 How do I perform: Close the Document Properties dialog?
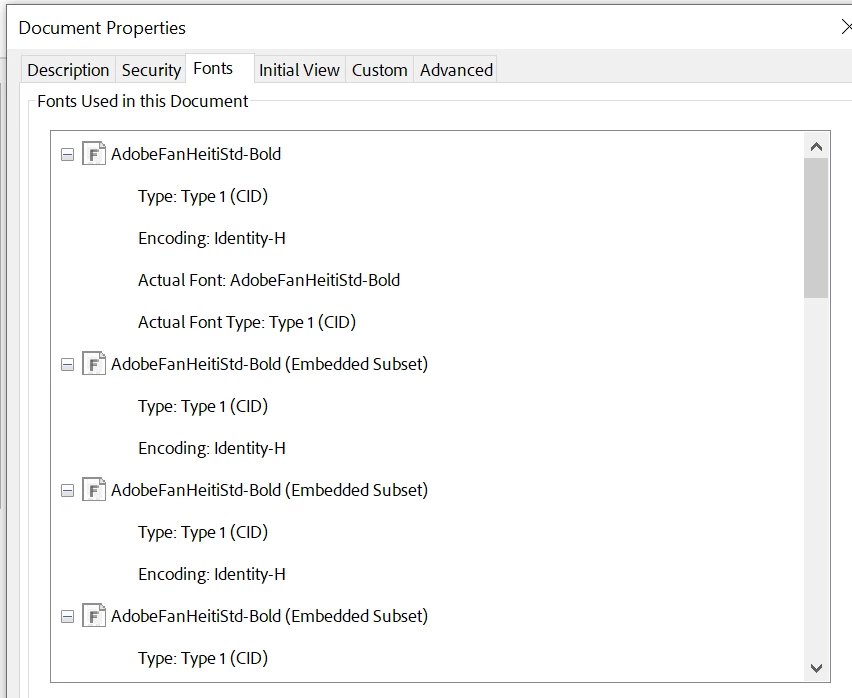pos(846,27)
